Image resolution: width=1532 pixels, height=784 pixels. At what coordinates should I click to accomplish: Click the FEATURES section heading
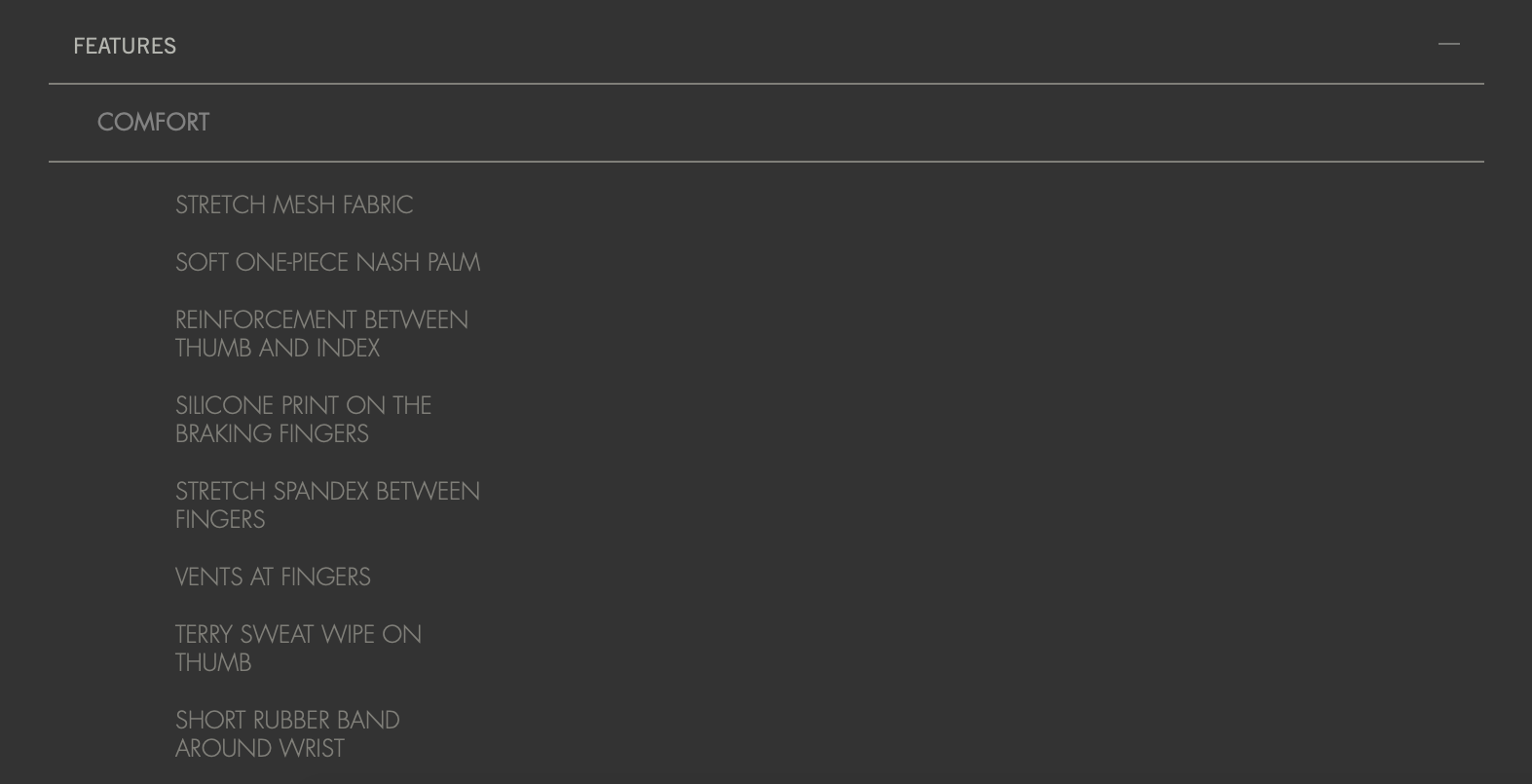pos(125,46)
